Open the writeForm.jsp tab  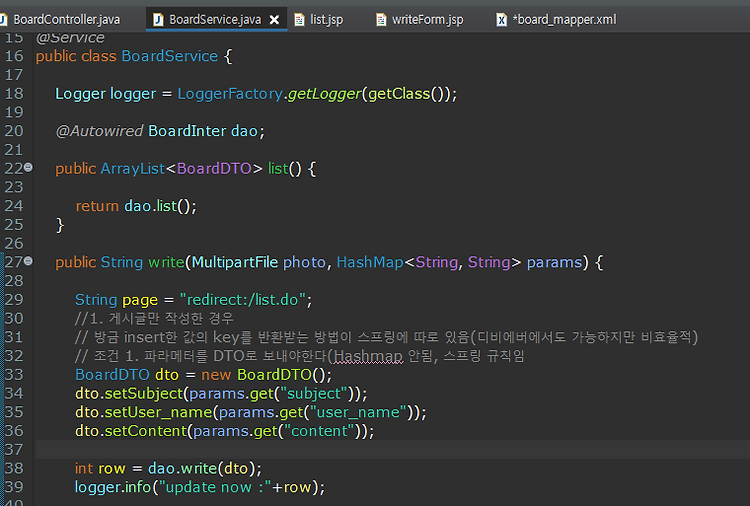tap(427, 20)
